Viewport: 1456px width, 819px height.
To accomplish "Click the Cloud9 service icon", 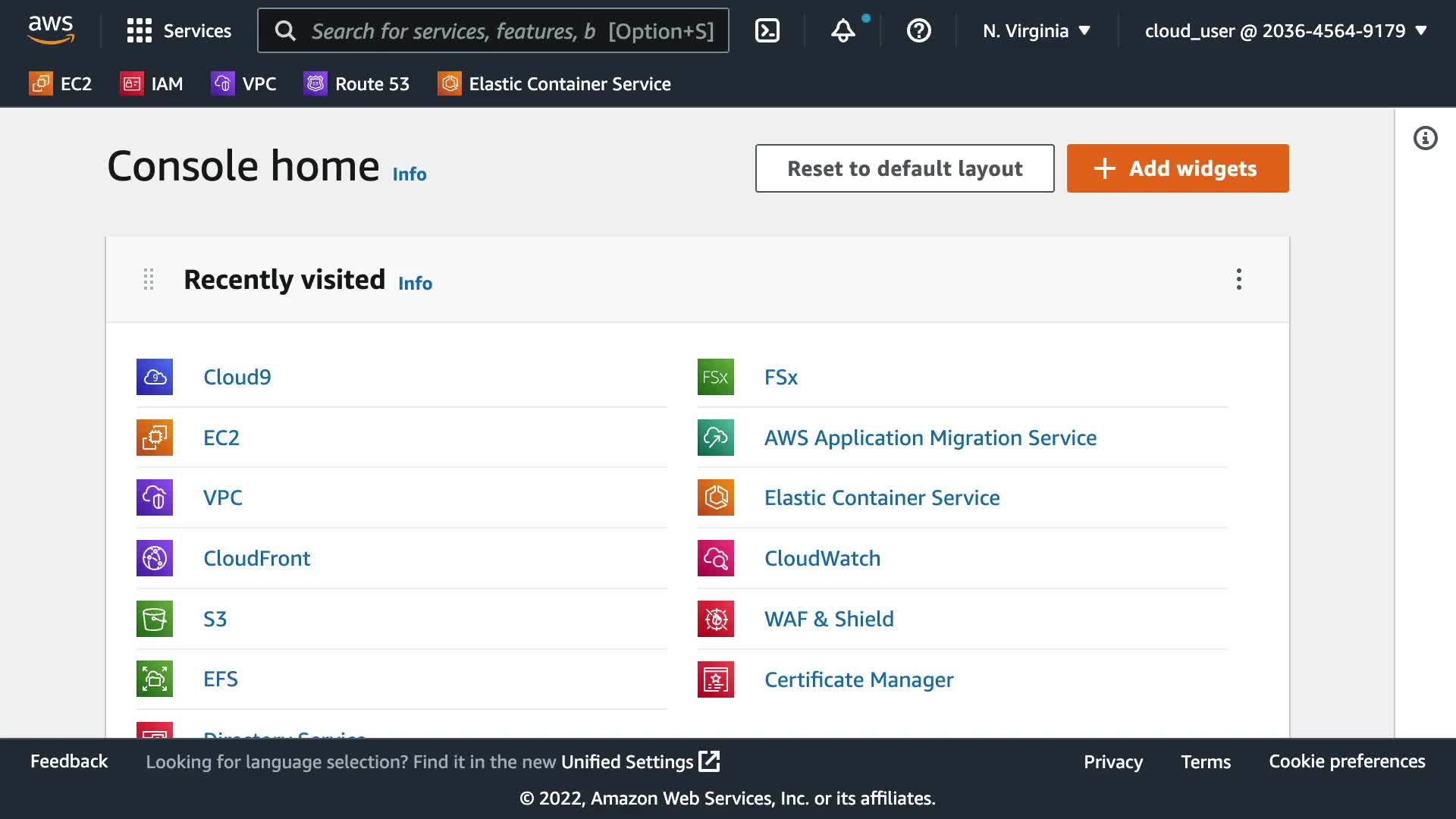I will (x=155, y=377).
